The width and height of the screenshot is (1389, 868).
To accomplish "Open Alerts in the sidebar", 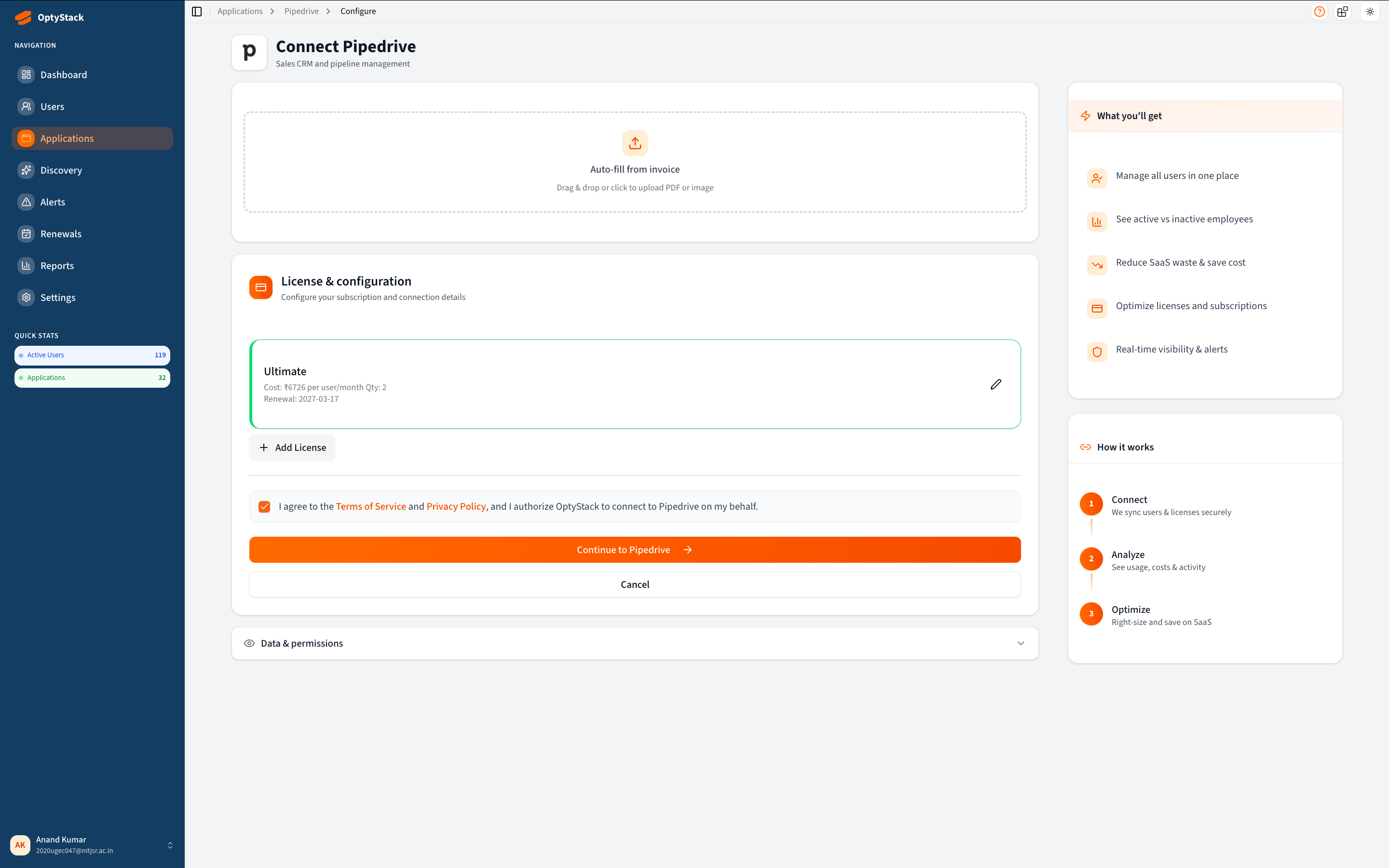I will click(92, 202).
